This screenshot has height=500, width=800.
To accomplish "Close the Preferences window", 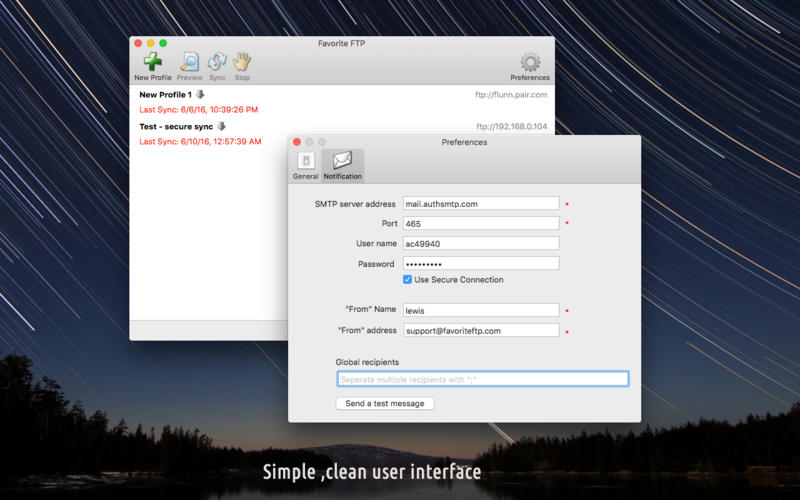I will [x=296, y=142].
